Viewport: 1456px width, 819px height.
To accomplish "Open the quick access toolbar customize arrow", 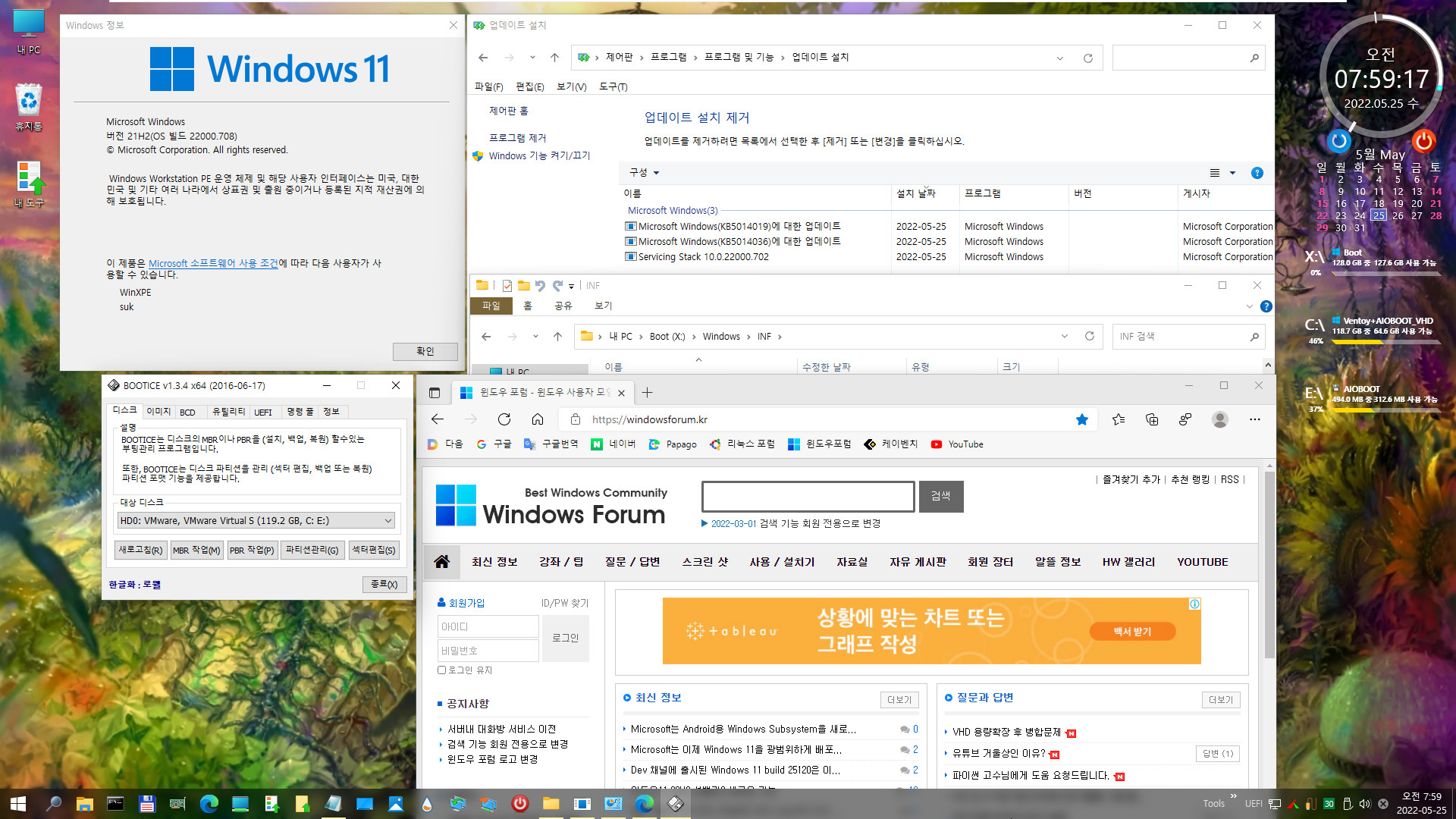I will coord(571,286).
